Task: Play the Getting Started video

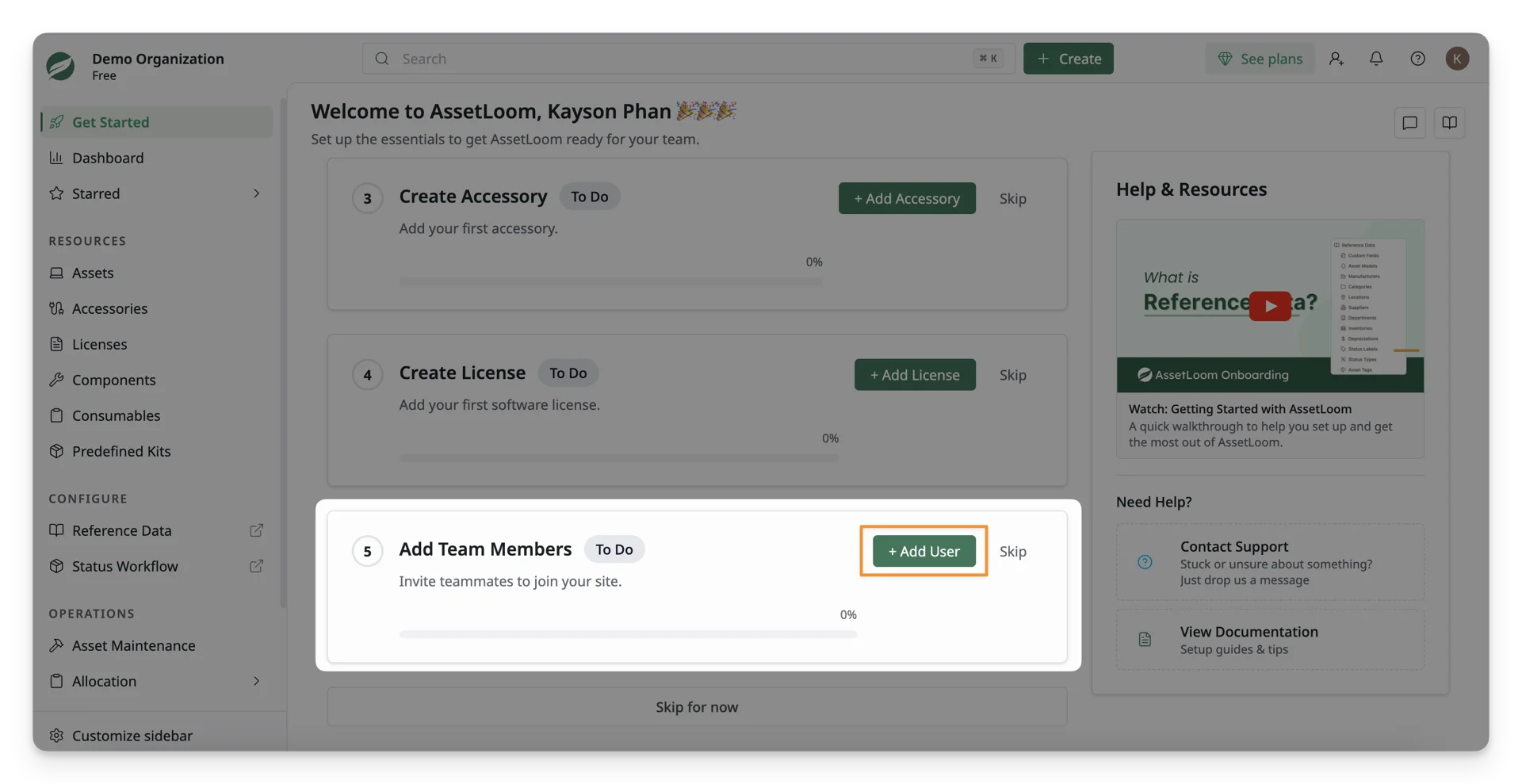Action: tap(1270, 305)
